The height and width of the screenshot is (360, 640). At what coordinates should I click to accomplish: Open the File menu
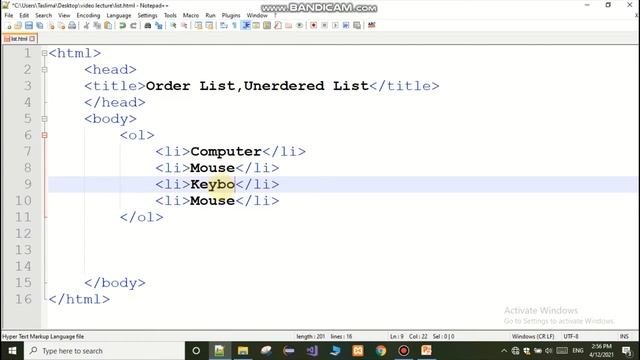(9, 16)
